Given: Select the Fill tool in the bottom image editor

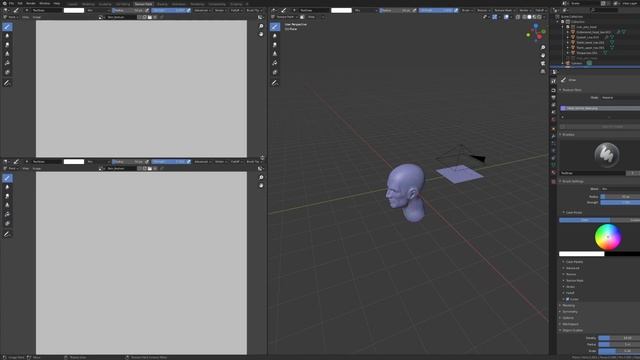Looking at the screenshot, I should tap(7, 214).
